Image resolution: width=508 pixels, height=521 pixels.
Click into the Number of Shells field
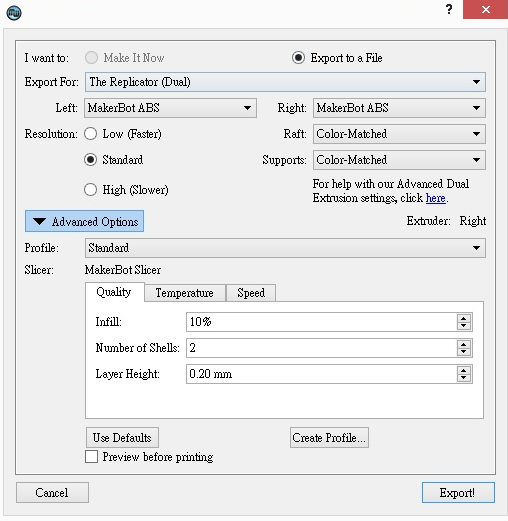click(x=321, y=348)
